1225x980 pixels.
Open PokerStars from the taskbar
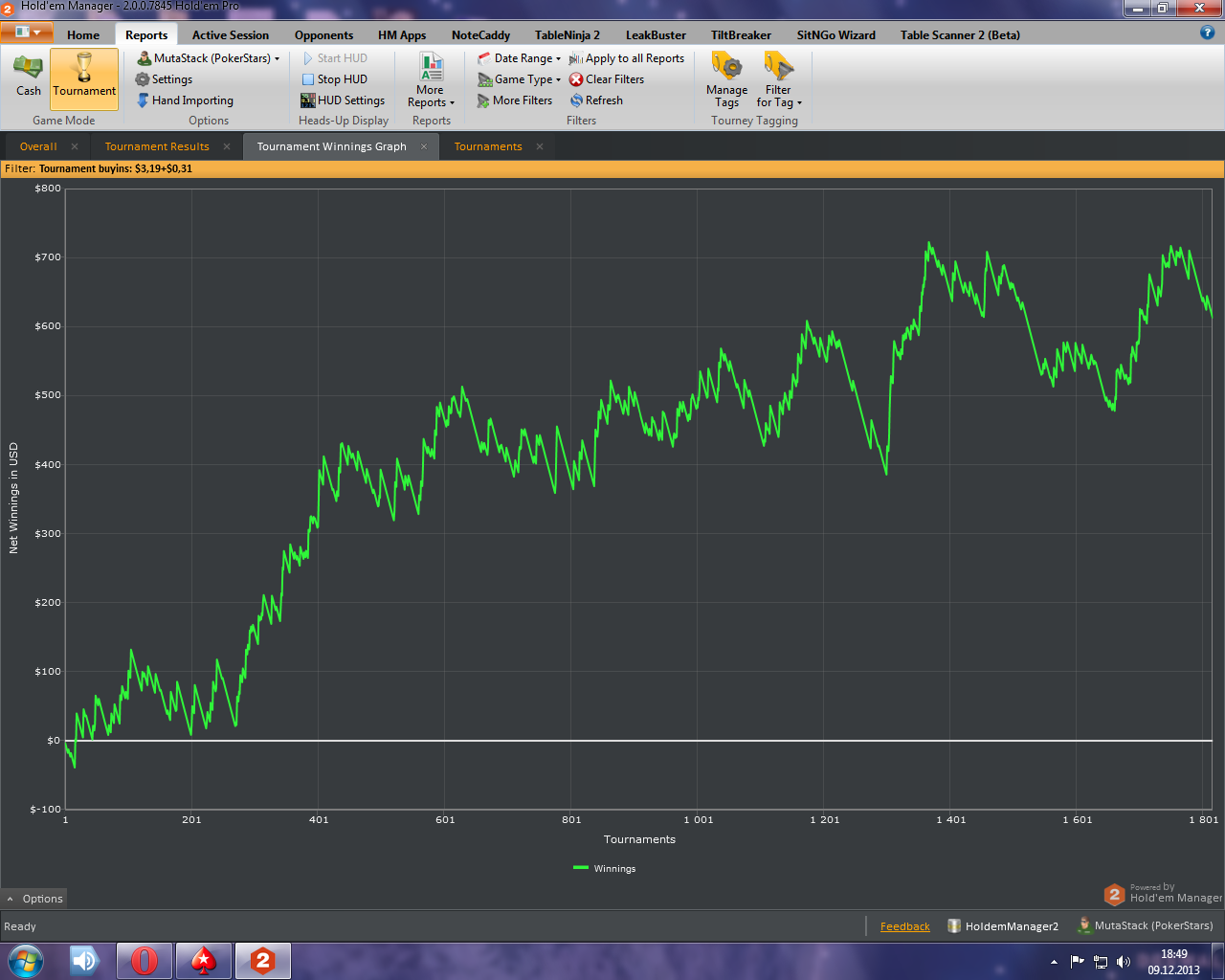[204, 960]
